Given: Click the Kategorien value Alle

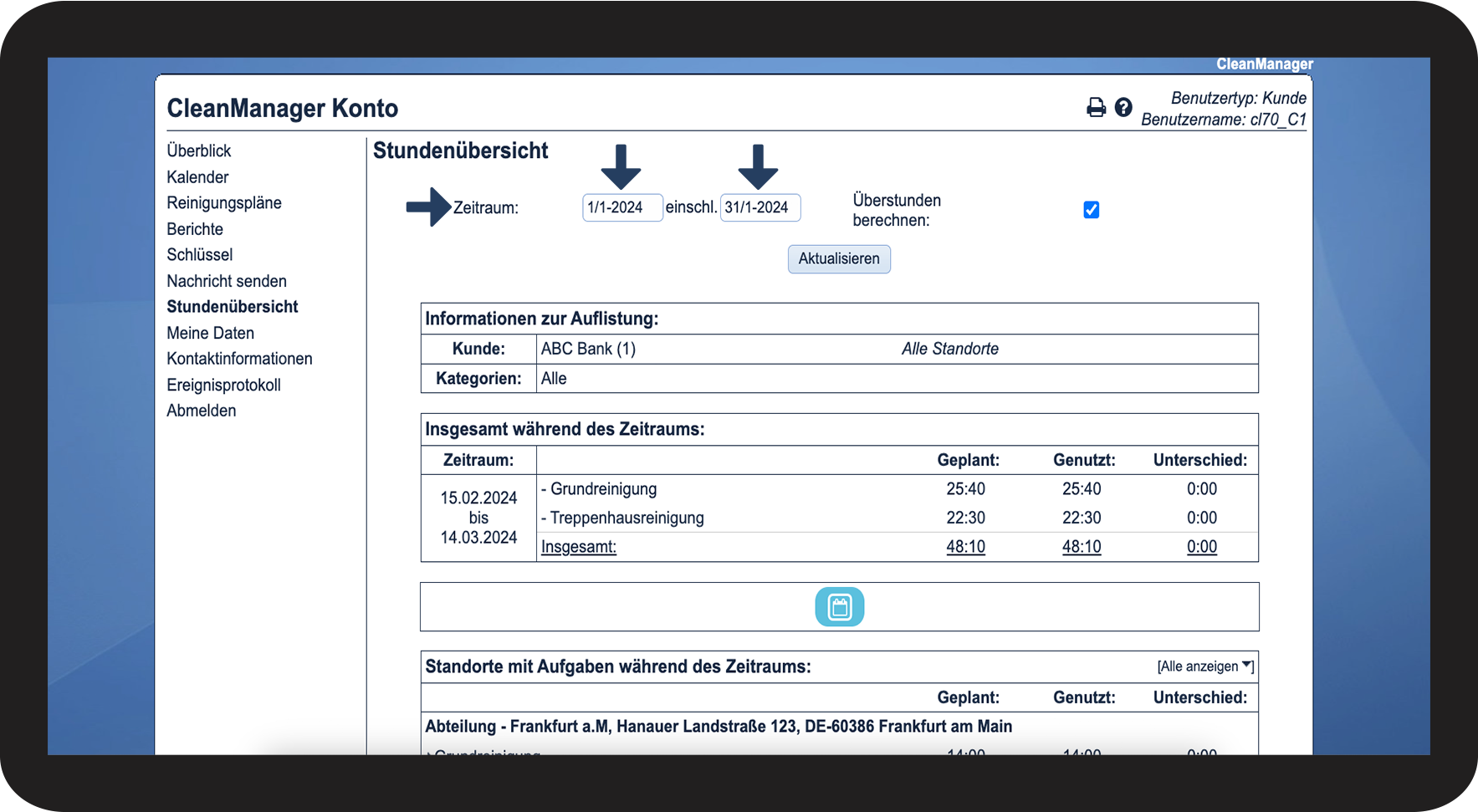Looking at the screenshot, I should coord(554,379).
